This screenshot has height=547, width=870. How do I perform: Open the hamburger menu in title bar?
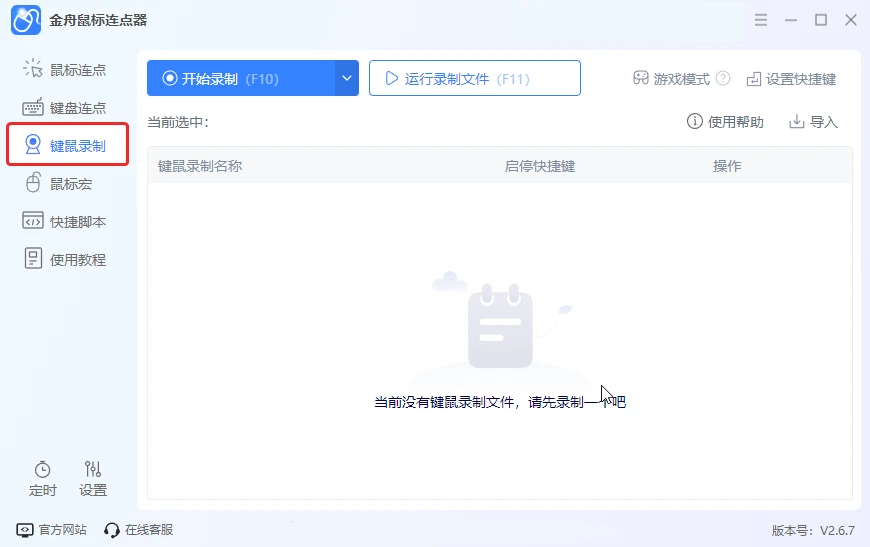click(x=761, y=21)
